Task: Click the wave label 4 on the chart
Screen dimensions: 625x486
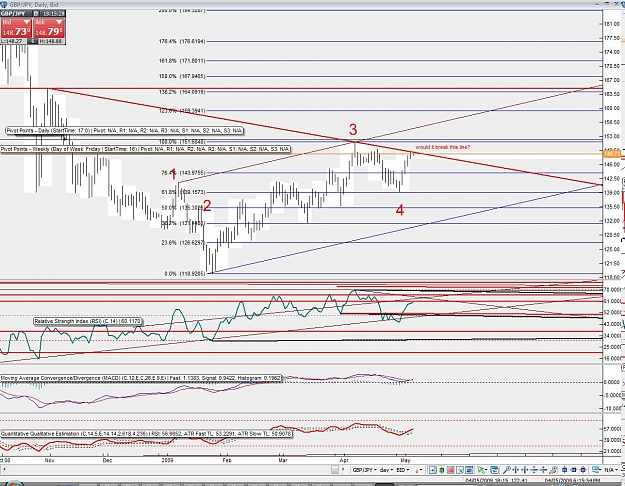Action: [400, 210]
